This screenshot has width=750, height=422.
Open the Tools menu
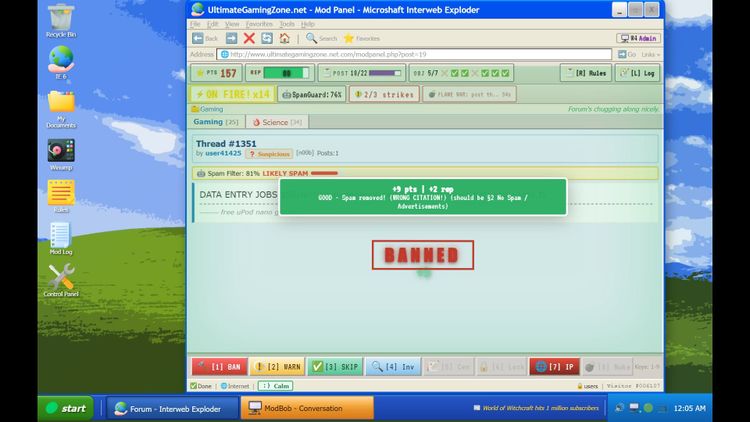click(287, 24)
